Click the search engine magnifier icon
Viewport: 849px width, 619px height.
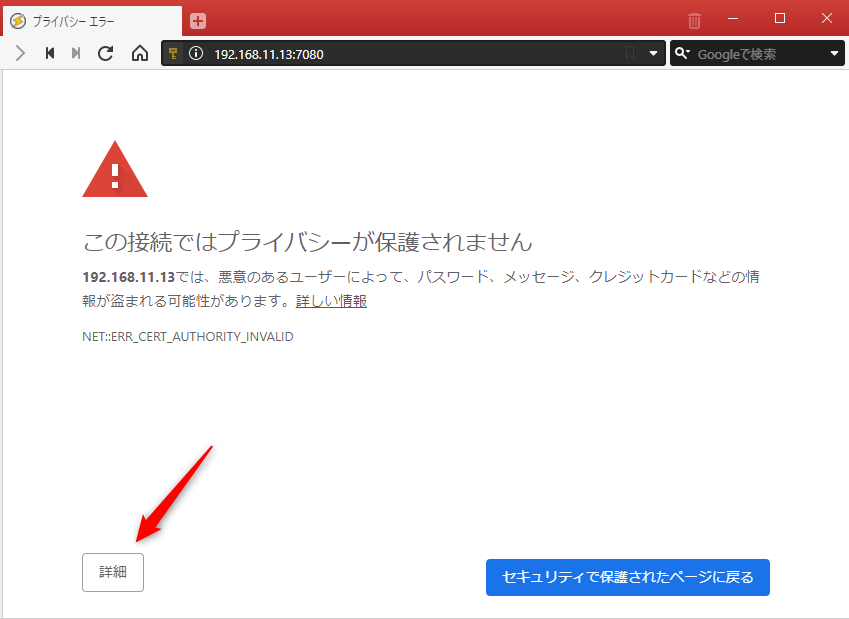pos(682,54)
